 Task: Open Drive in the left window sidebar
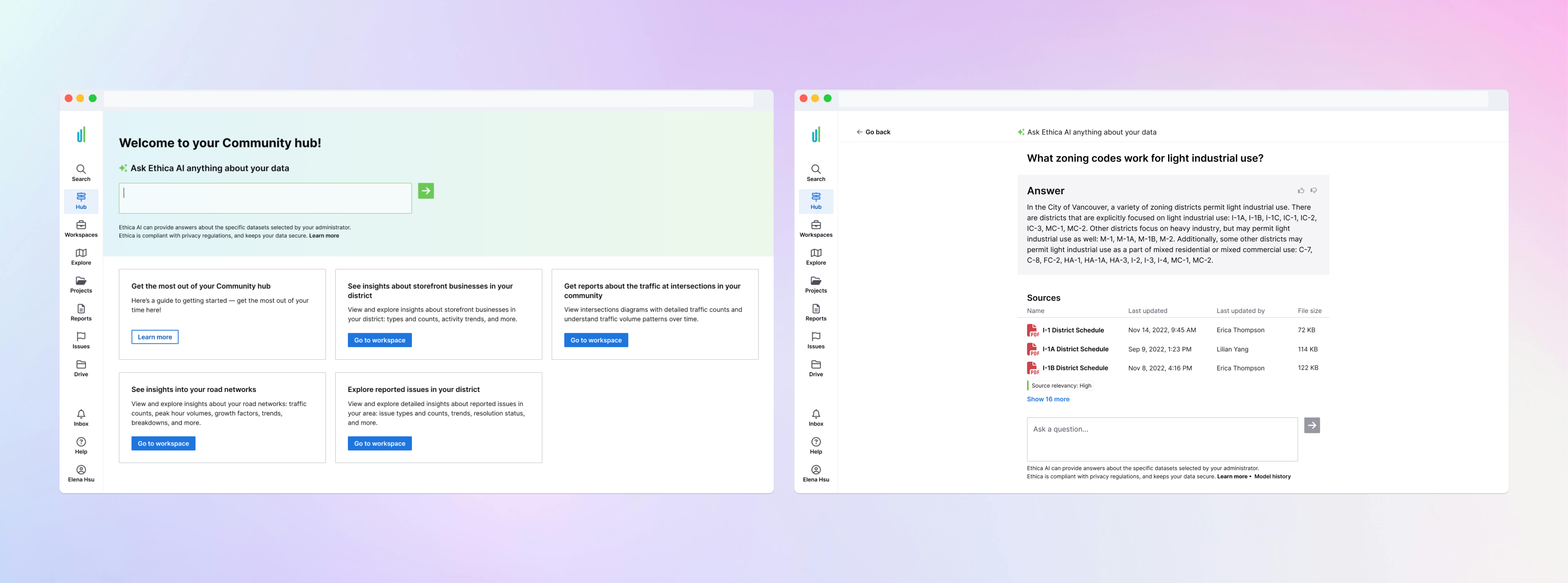coord(81,369)
